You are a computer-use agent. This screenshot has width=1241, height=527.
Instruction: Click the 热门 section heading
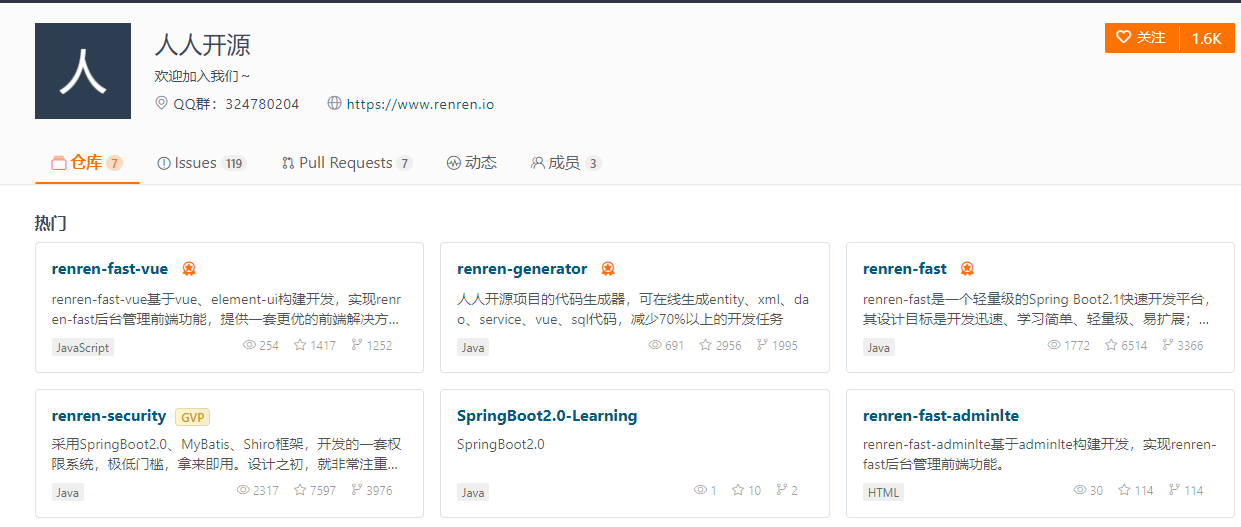[x=50, y=223]
